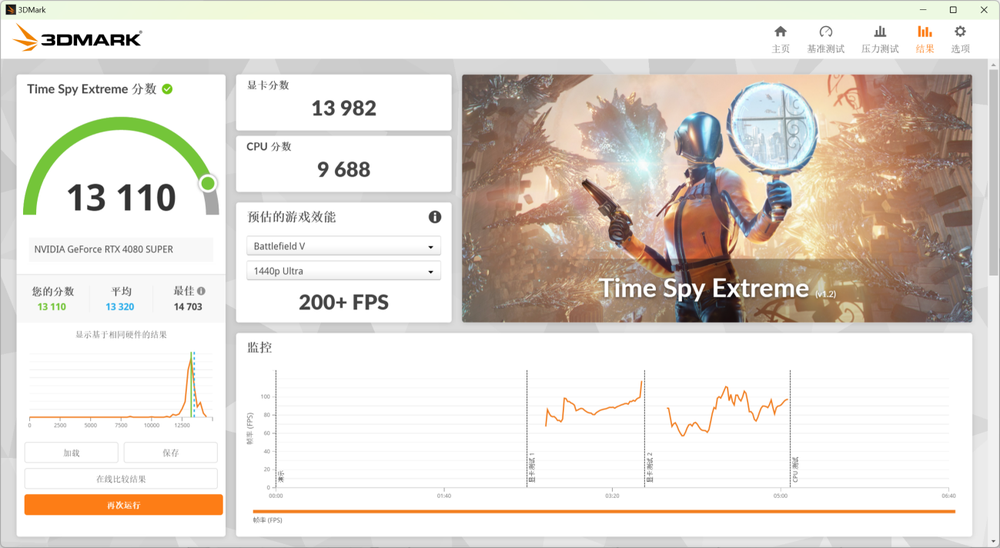Image resolution: width=1000 pixels, height=548 pixels.
Task: Click the best score 14 703
Action: [188, 307]
